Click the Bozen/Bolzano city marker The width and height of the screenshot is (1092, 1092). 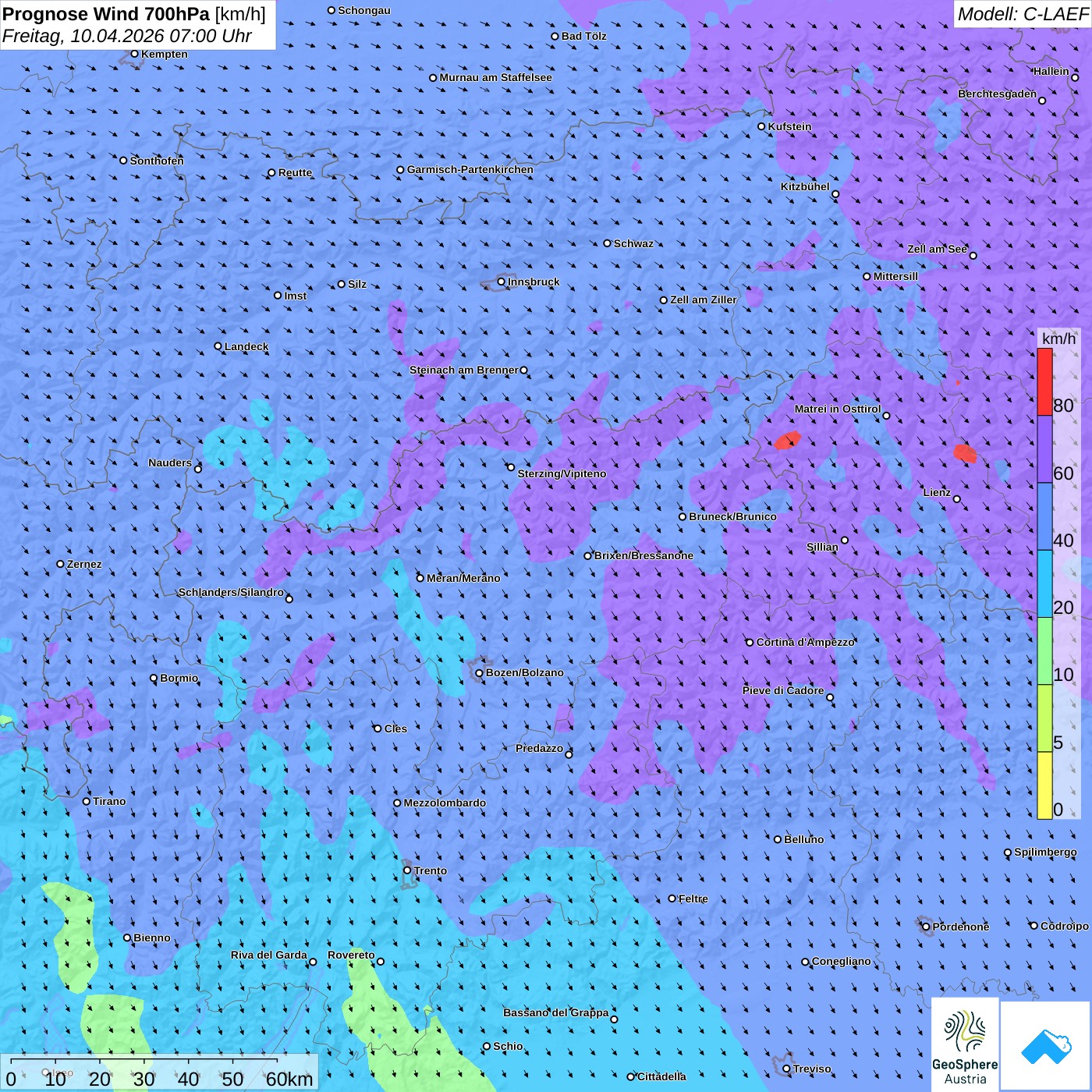[x=480, y=672]
